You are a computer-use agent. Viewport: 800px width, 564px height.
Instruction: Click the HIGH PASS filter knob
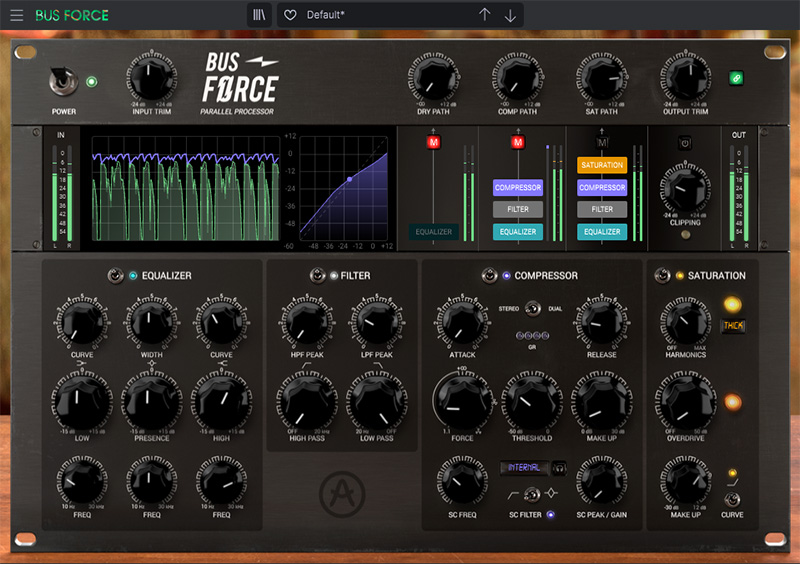click(307, 402)
